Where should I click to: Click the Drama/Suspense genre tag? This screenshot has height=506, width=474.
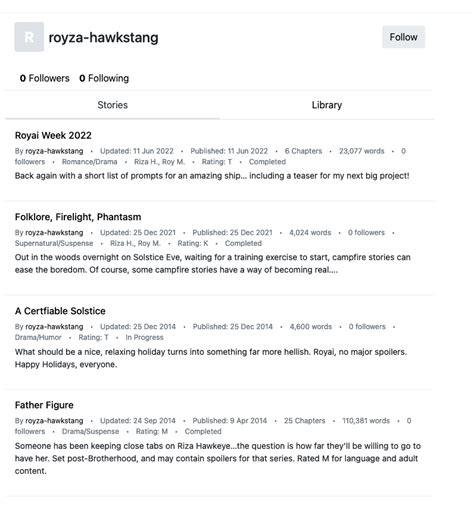click(91, 431)
